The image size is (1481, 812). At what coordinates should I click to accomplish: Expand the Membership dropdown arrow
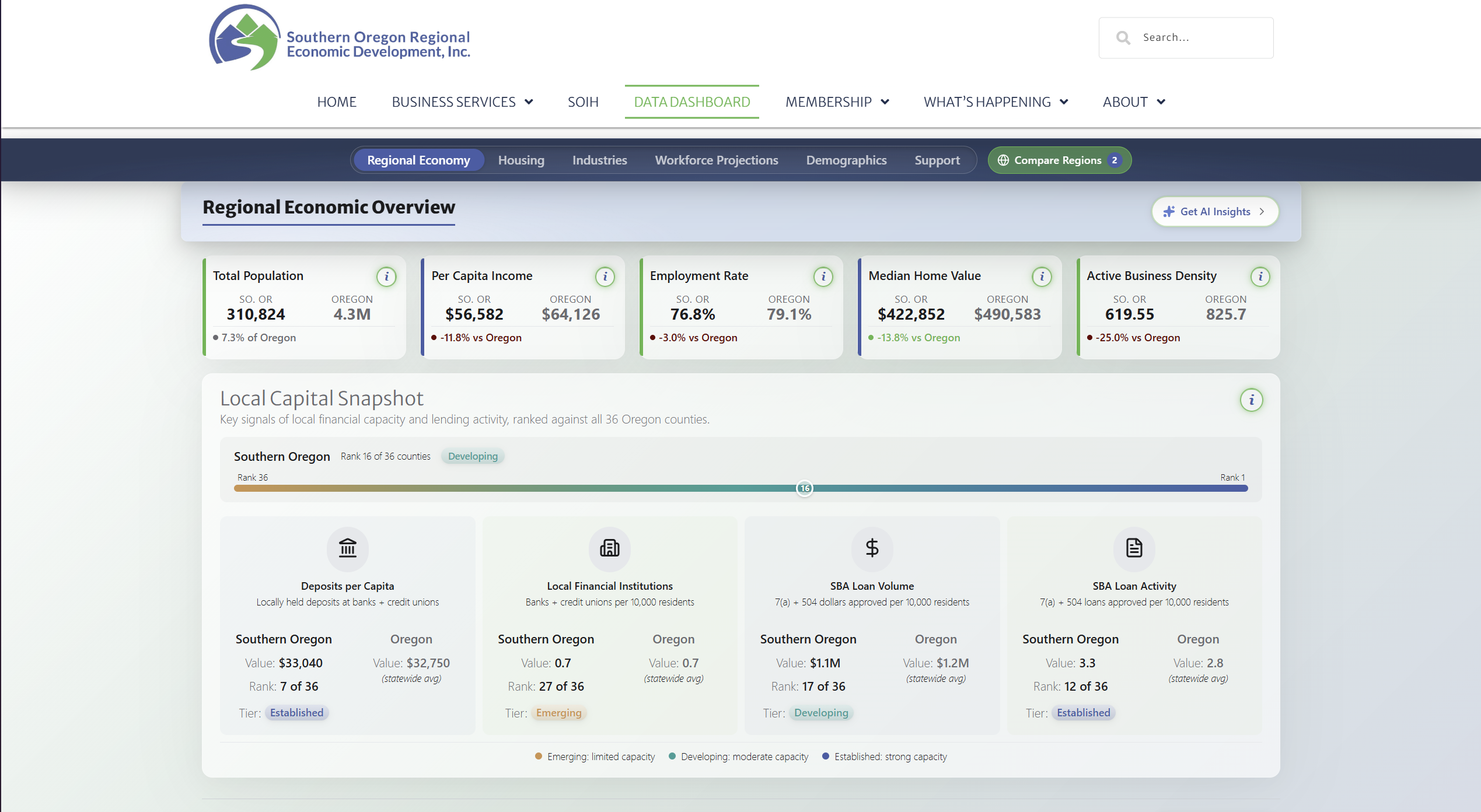click(885, 102)
